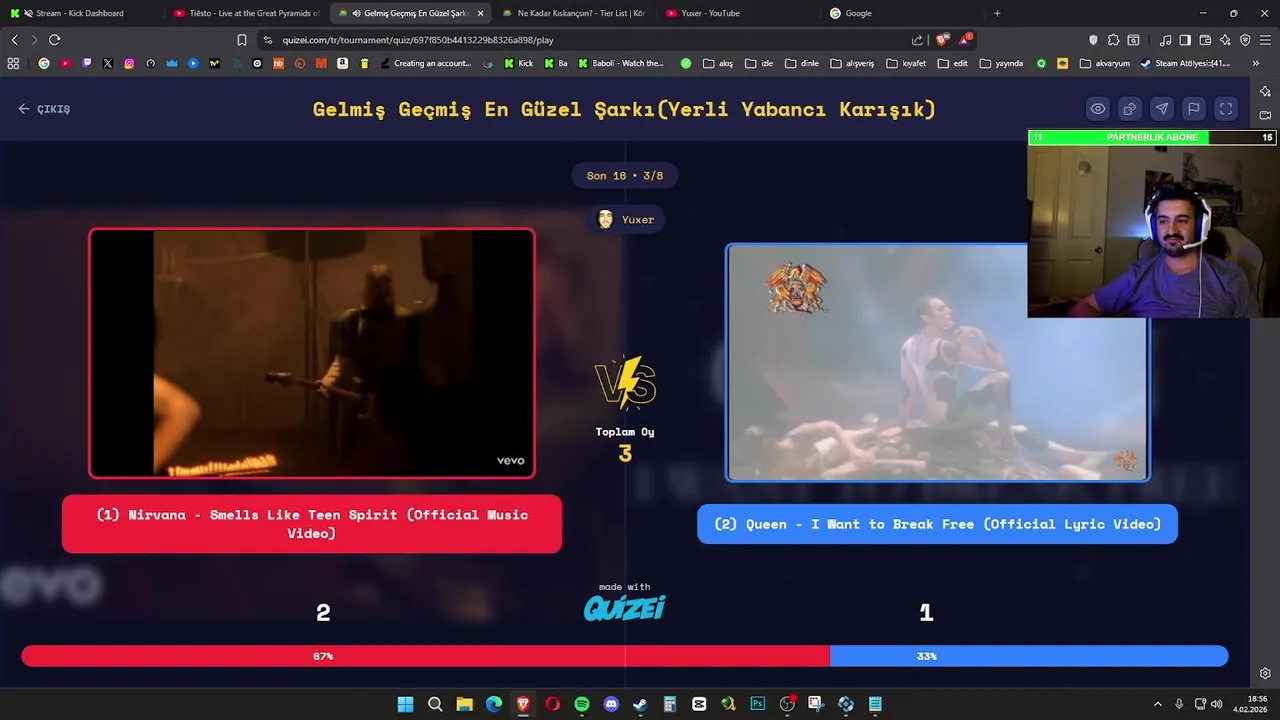Click the share page icon in address bar
This screenshot has height=720, width=1280.
[x=917, y=40]
